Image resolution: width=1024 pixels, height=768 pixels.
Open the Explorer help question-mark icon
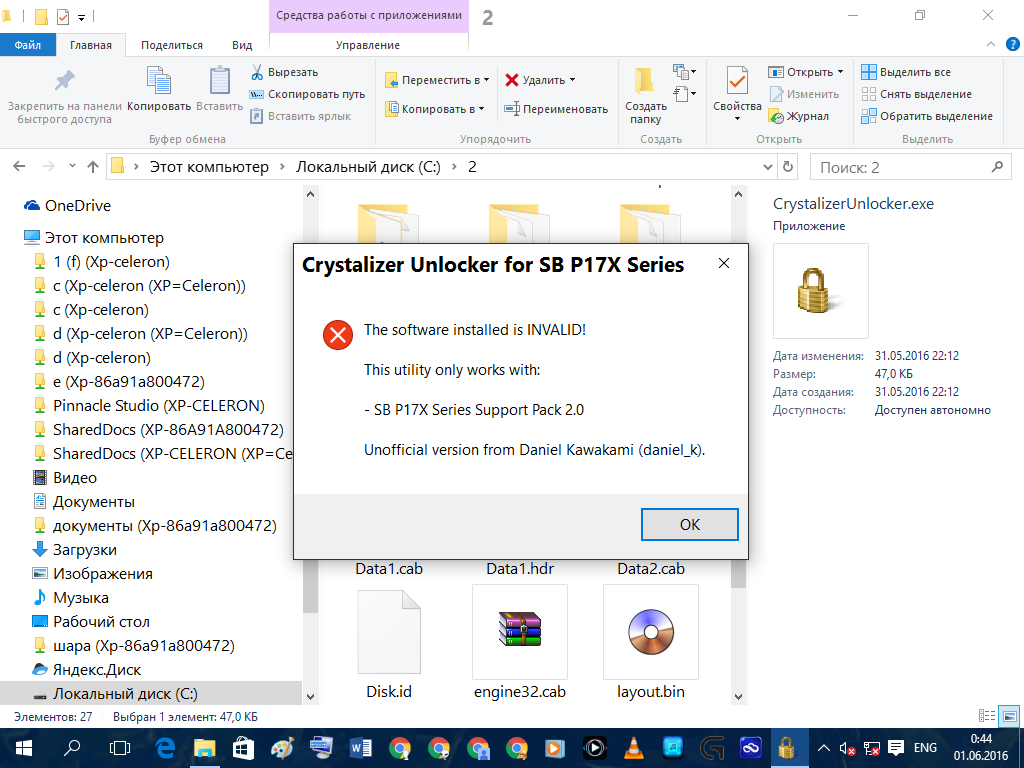coord(1012,44)
